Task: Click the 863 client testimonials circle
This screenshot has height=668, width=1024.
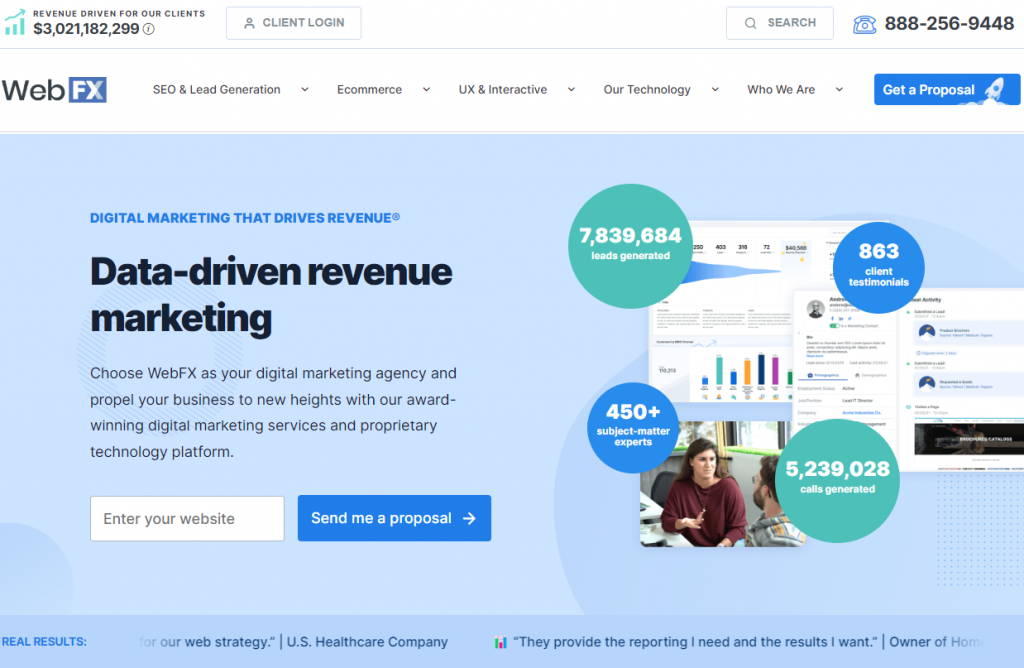Action: click(878, 268)
